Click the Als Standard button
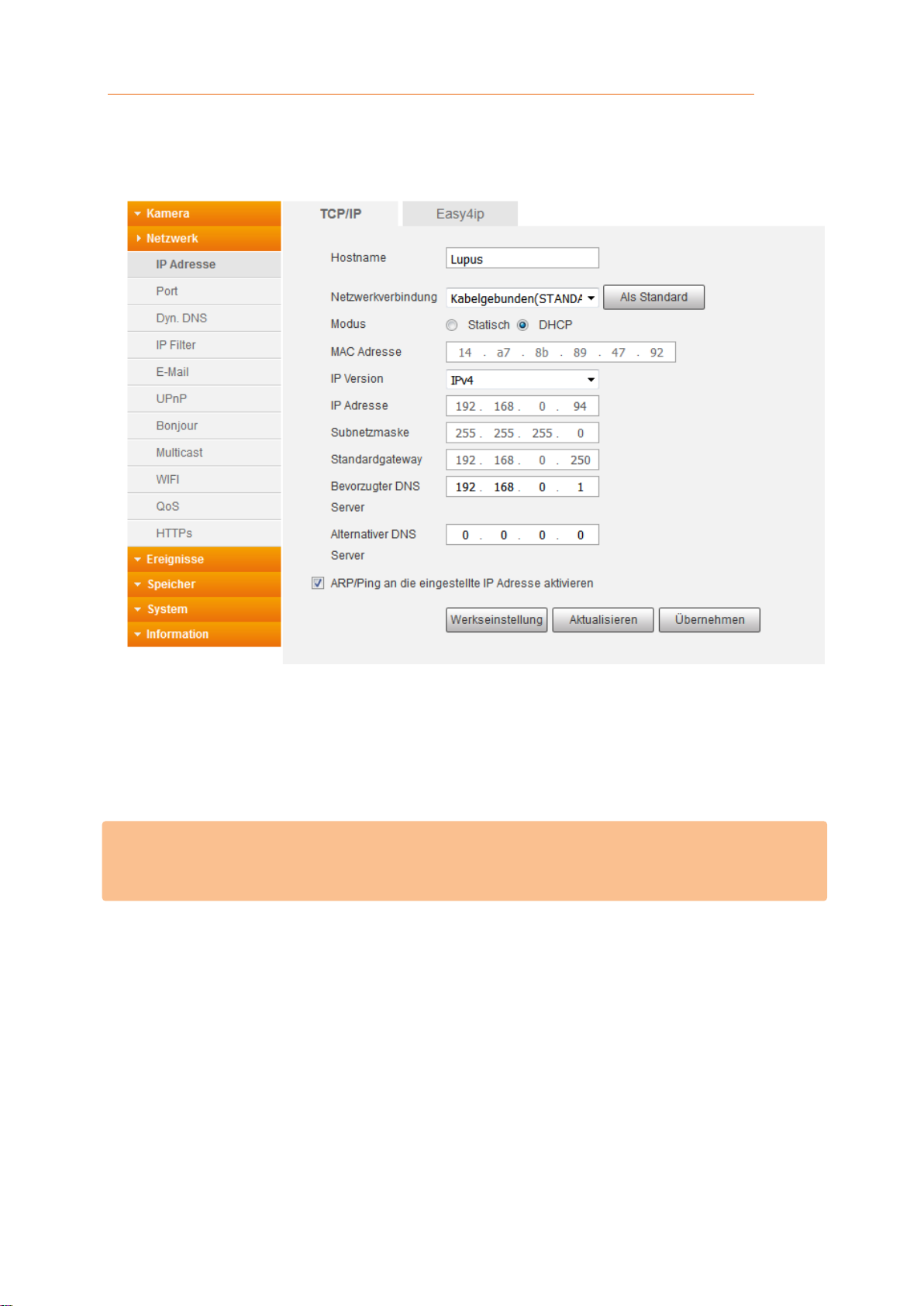This screenshot has height=1306, width=924. [654, 298]
